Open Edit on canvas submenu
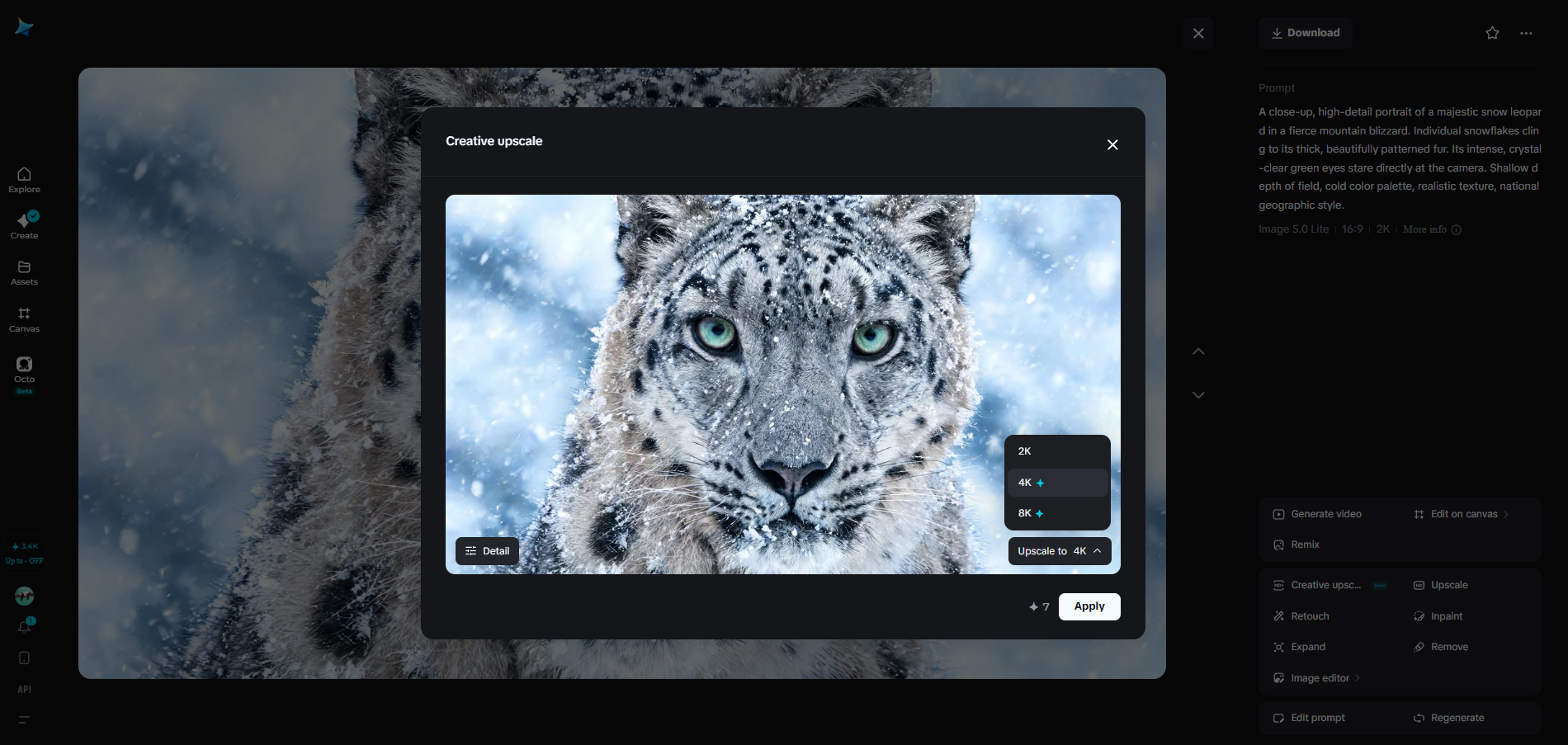This screenshot has height=745, width=1568. (1462, 514)
